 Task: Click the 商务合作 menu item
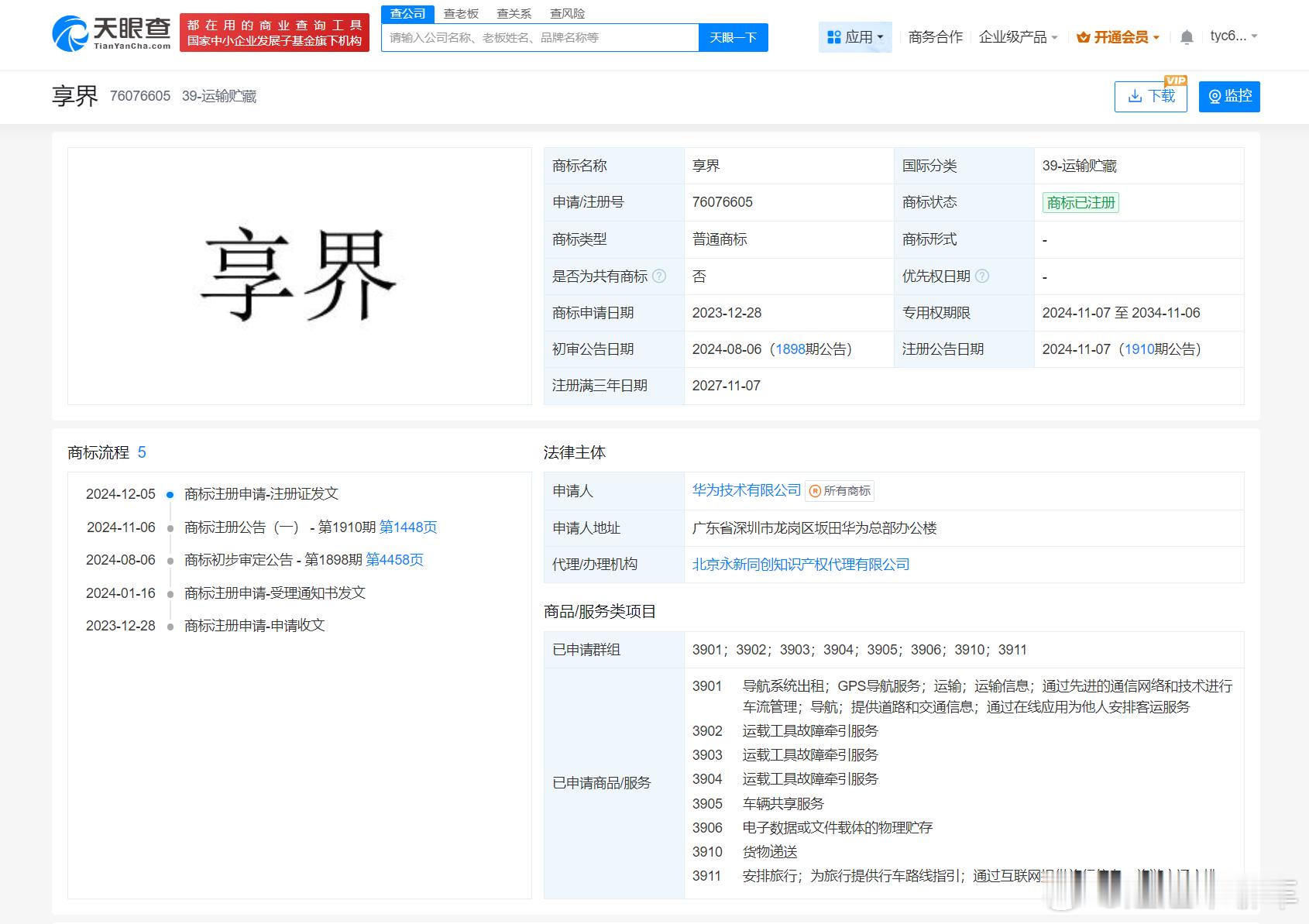pyautogui.click(x=936, y=36)
